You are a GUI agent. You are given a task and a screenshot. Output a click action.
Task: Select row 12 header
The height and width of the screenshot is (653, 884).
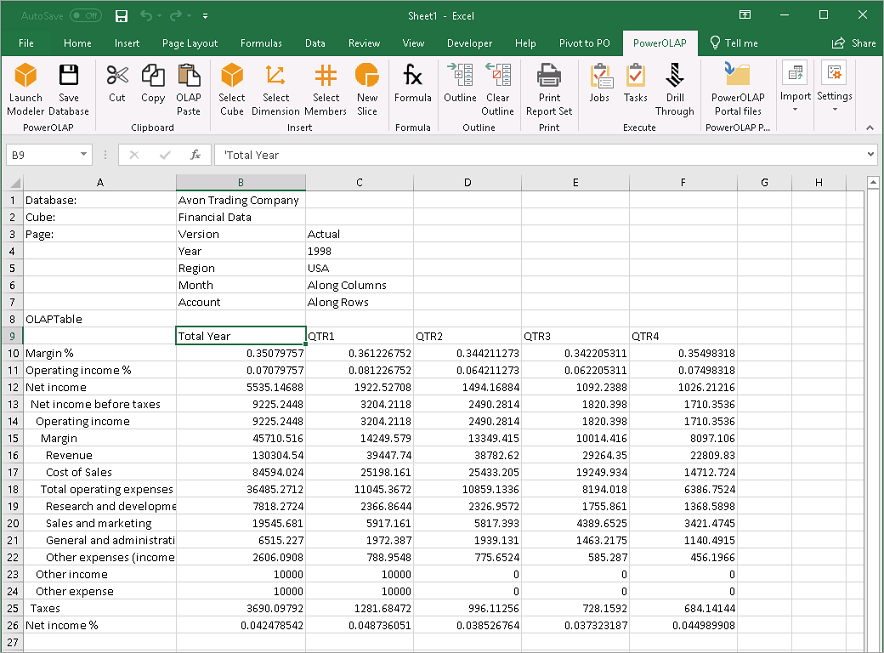pos(12,387)
